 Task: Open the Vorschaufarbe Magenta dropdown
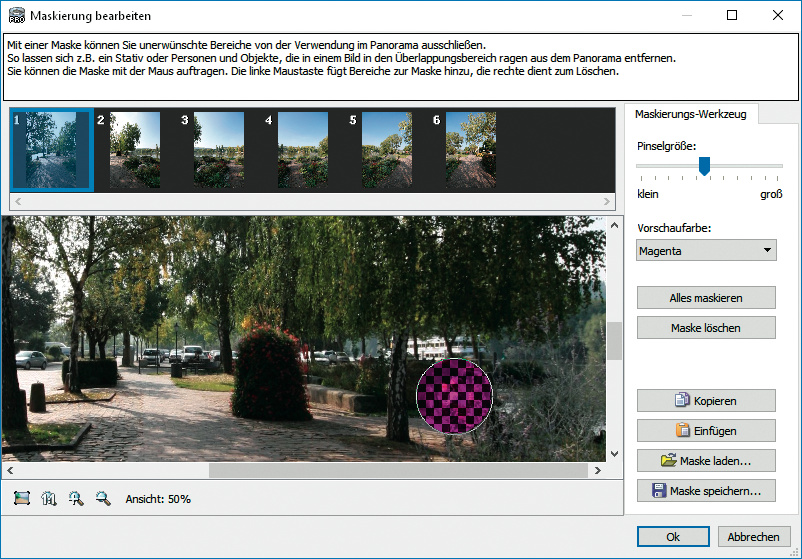(x=706, y=251)
